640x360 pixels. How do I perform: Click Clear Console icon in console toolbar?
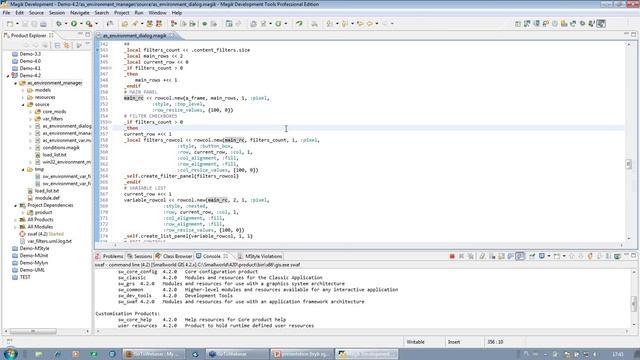coord(482,256)
